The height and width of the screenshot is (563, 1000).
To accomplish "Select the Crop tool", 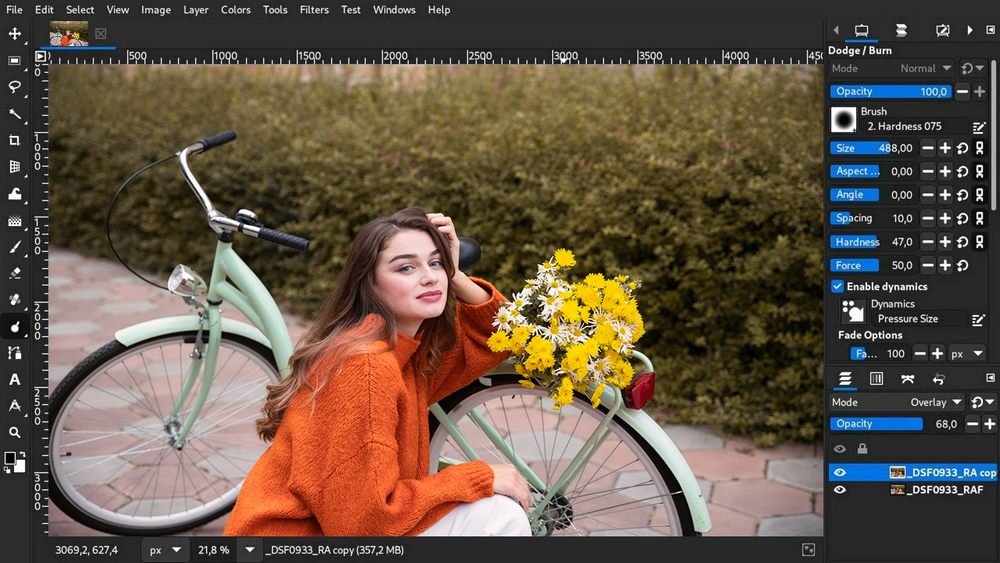I will tap(15, 140).
